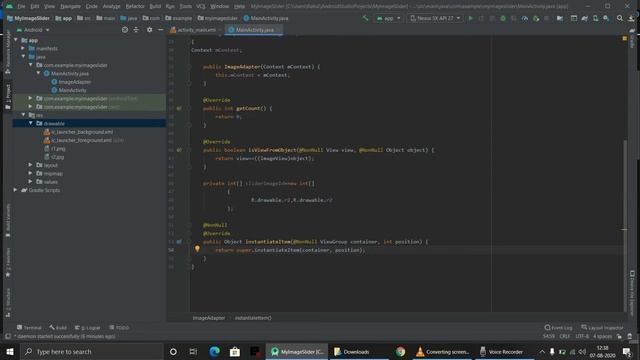Image resolution: width=640 pixels, height=360 pixels.
Task: Click override gutter icon beside getCount
Action: click(179, 109)
